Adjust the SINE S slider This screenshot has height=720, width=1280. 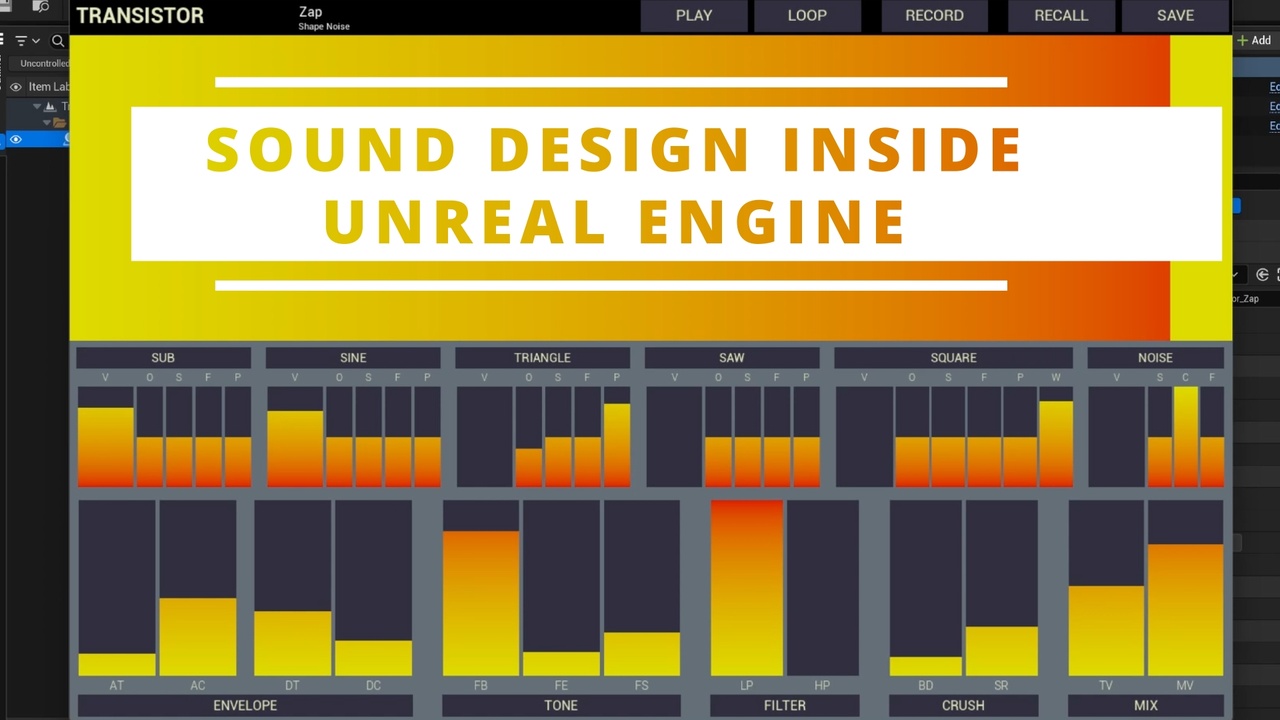(368, 437)
